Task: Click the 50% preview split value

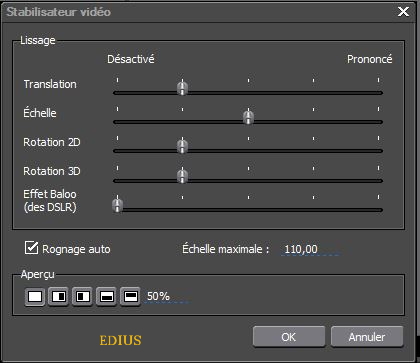Action: pos(167,296)
